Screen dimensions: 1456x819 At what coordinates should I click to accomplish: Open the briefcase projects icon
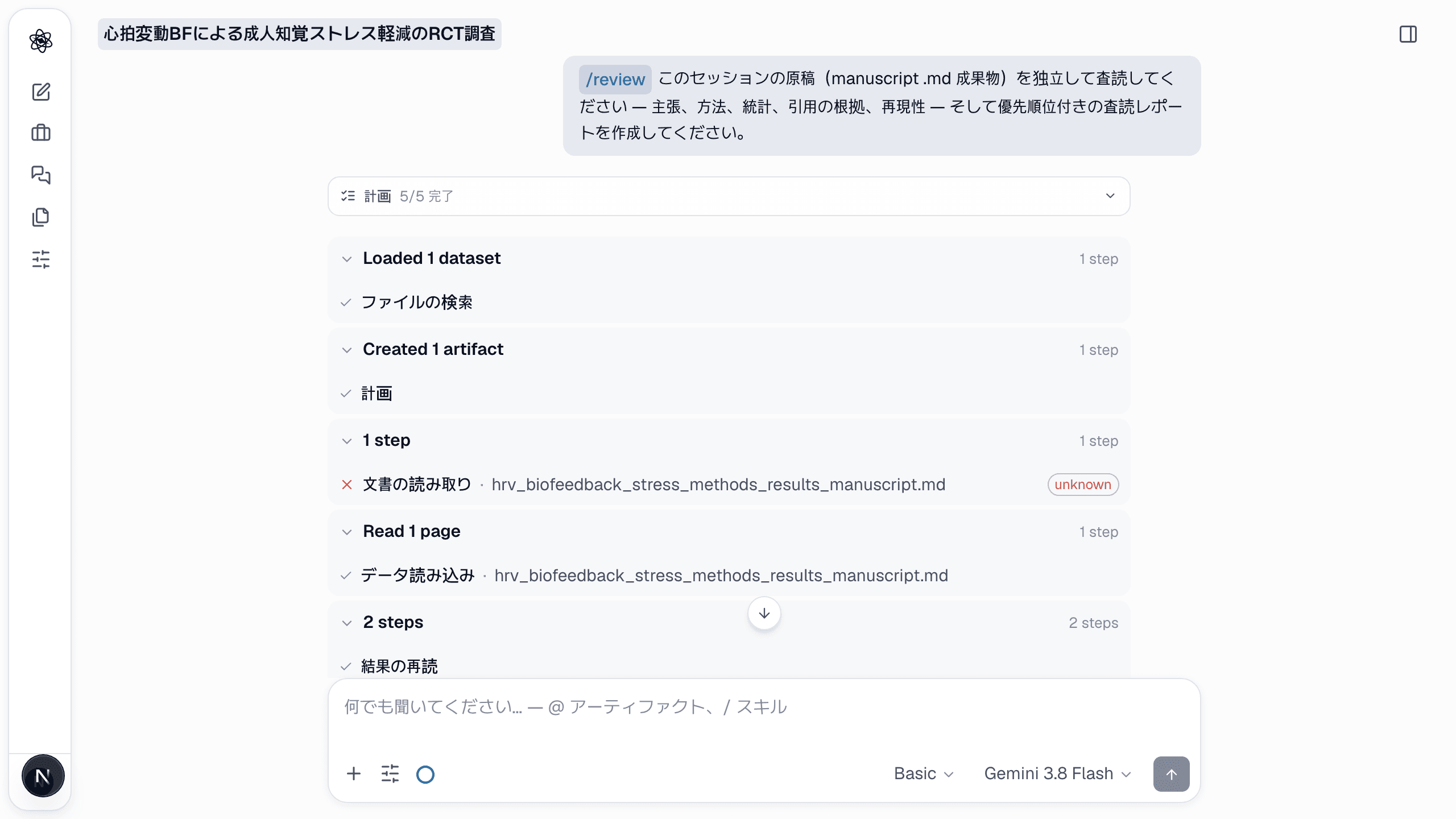click(41, 133)
